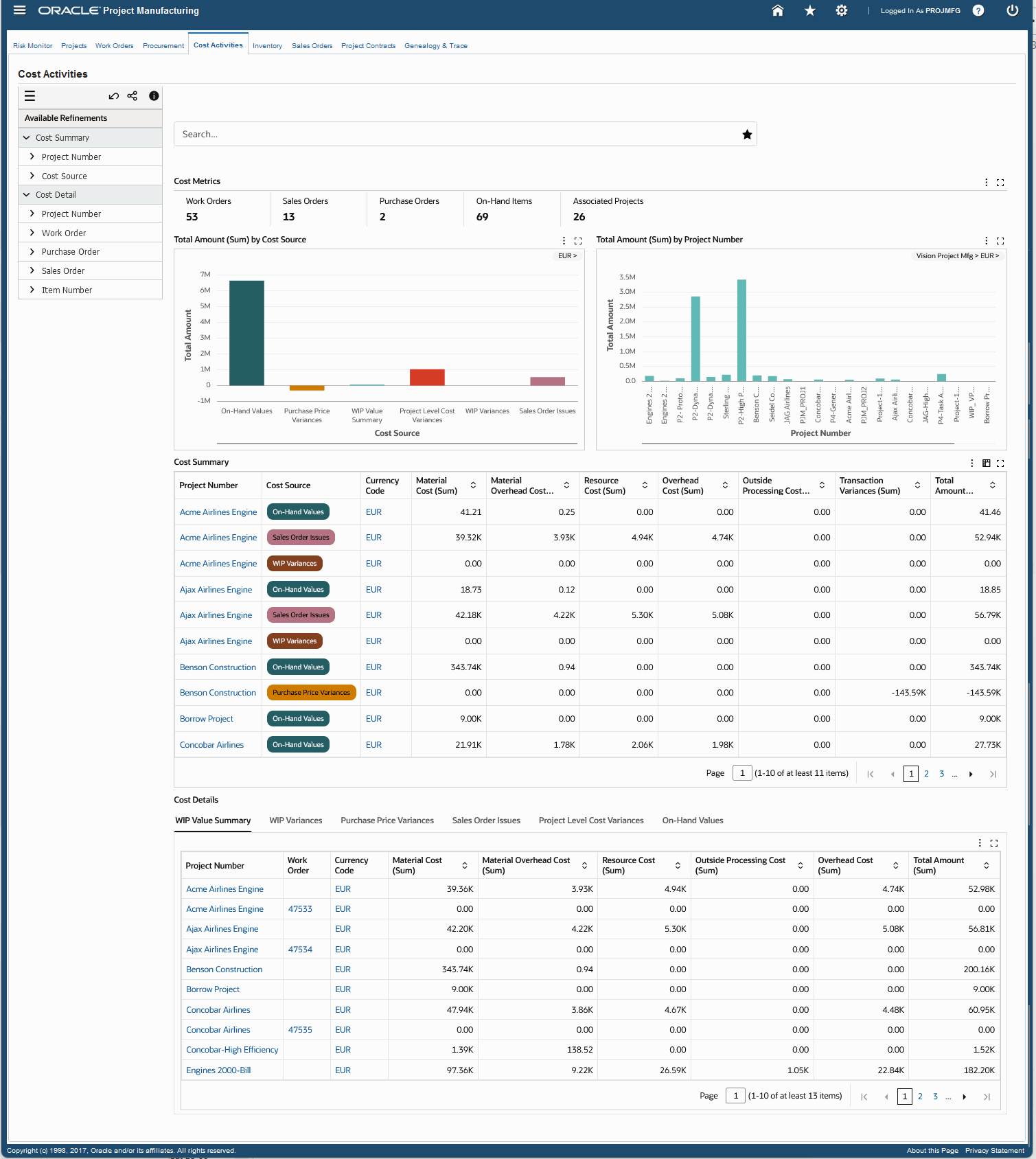The height and width of the screenshot is (1159, 1036).
Task: Expand the Work Order refinement
Action: [32, 233]
